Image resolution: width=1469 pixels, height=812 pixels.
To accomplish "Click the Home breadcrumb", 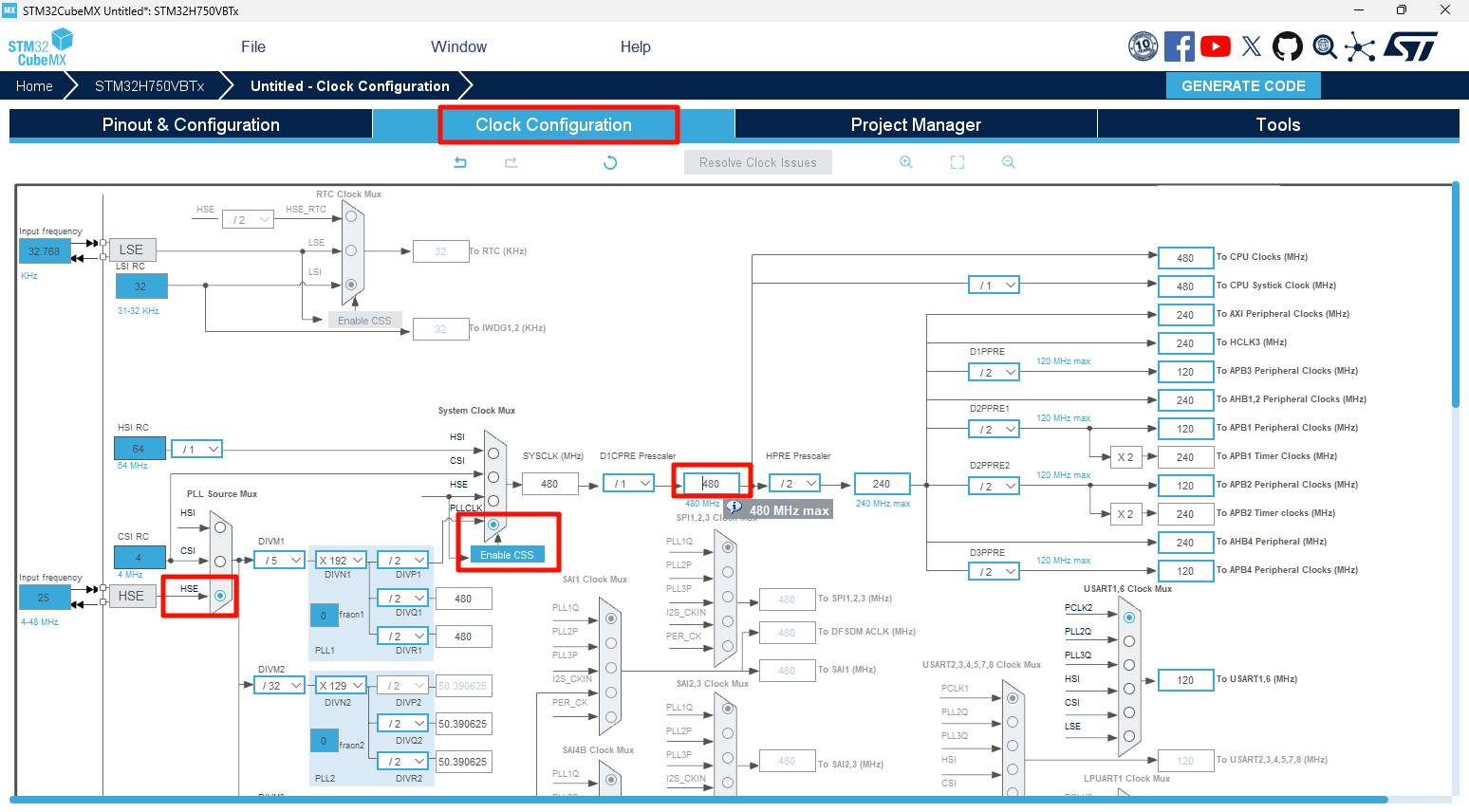I will (34, 85).
